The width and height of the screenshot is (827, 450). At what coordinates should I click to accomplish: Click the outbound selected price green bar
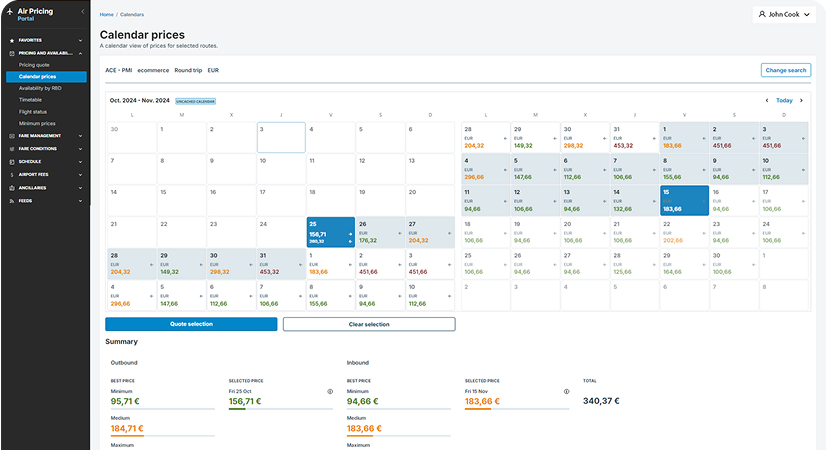coord(237,410)
